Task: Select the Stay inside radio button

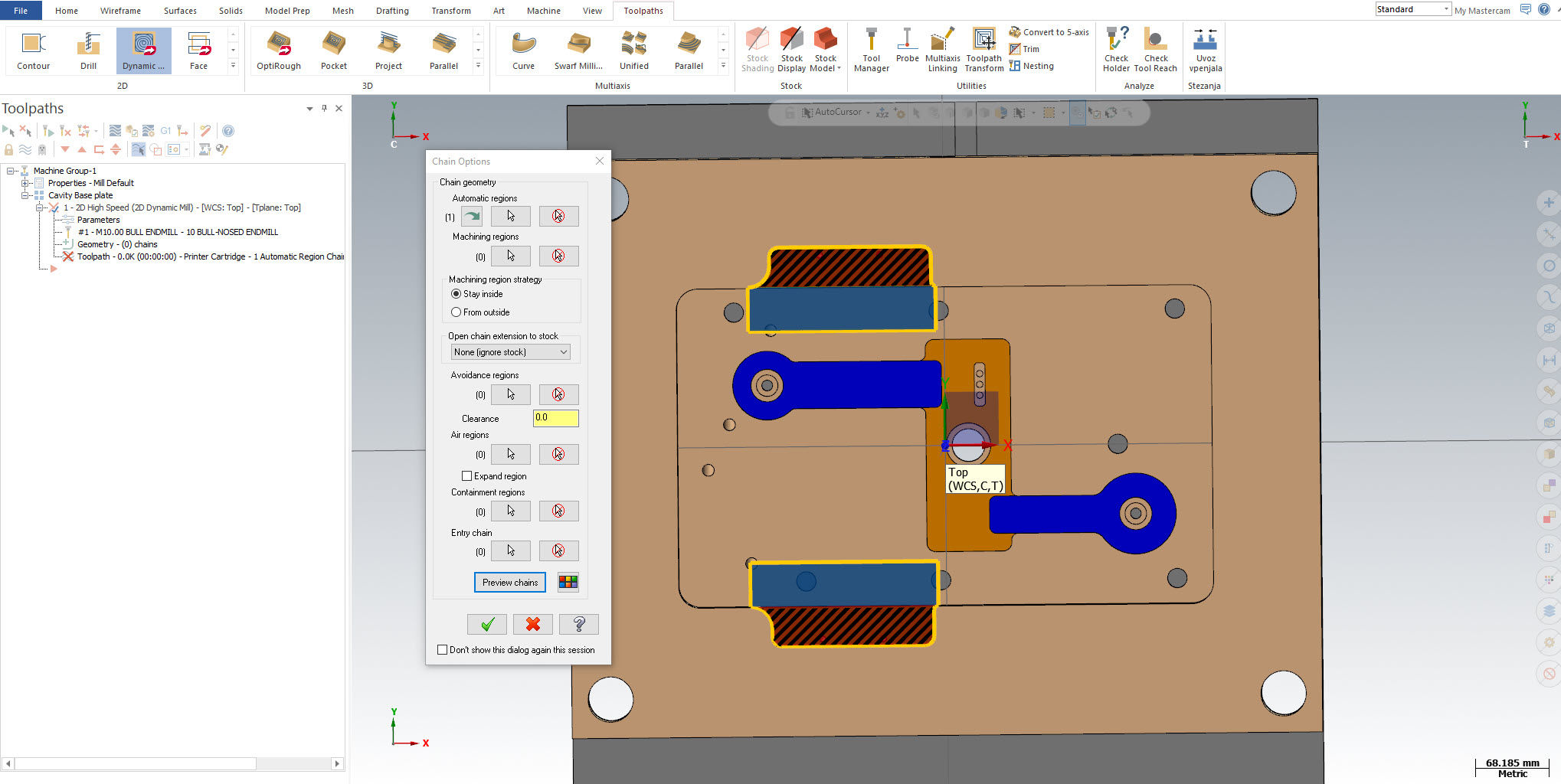Action: (x=457, y=294)
